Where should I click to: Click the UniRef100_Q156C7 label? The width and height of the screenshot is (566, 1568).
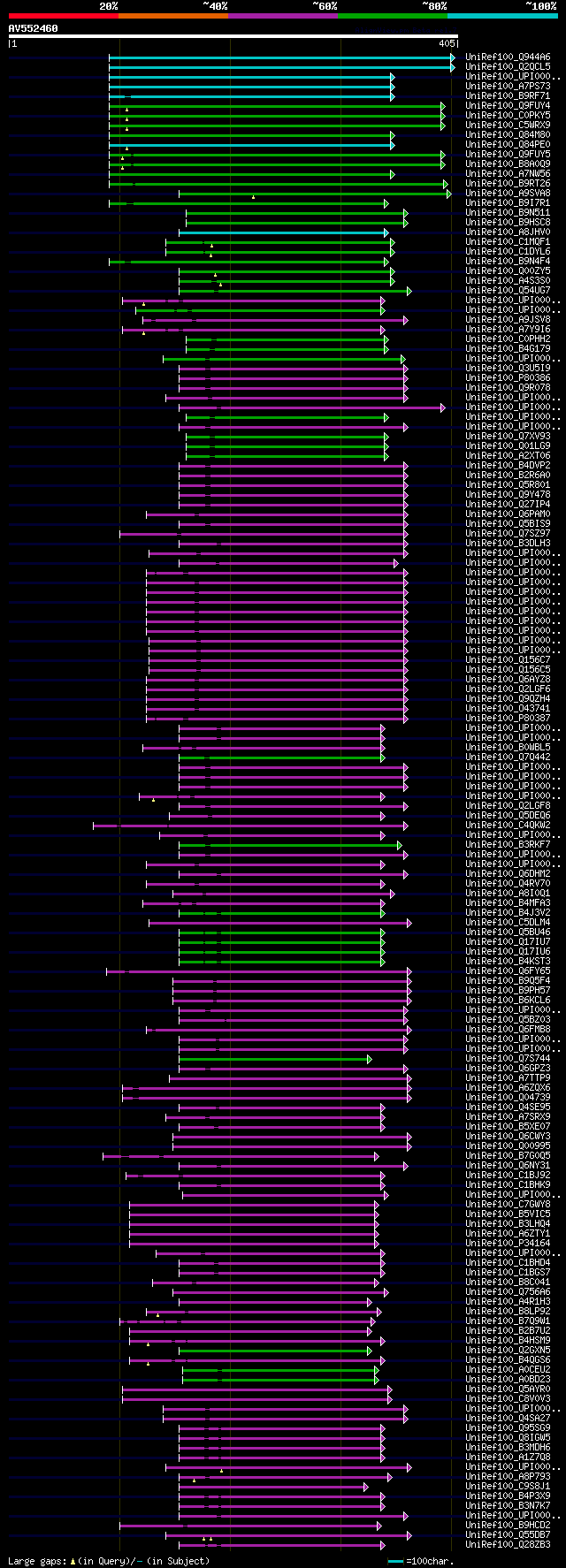[508, 660]
